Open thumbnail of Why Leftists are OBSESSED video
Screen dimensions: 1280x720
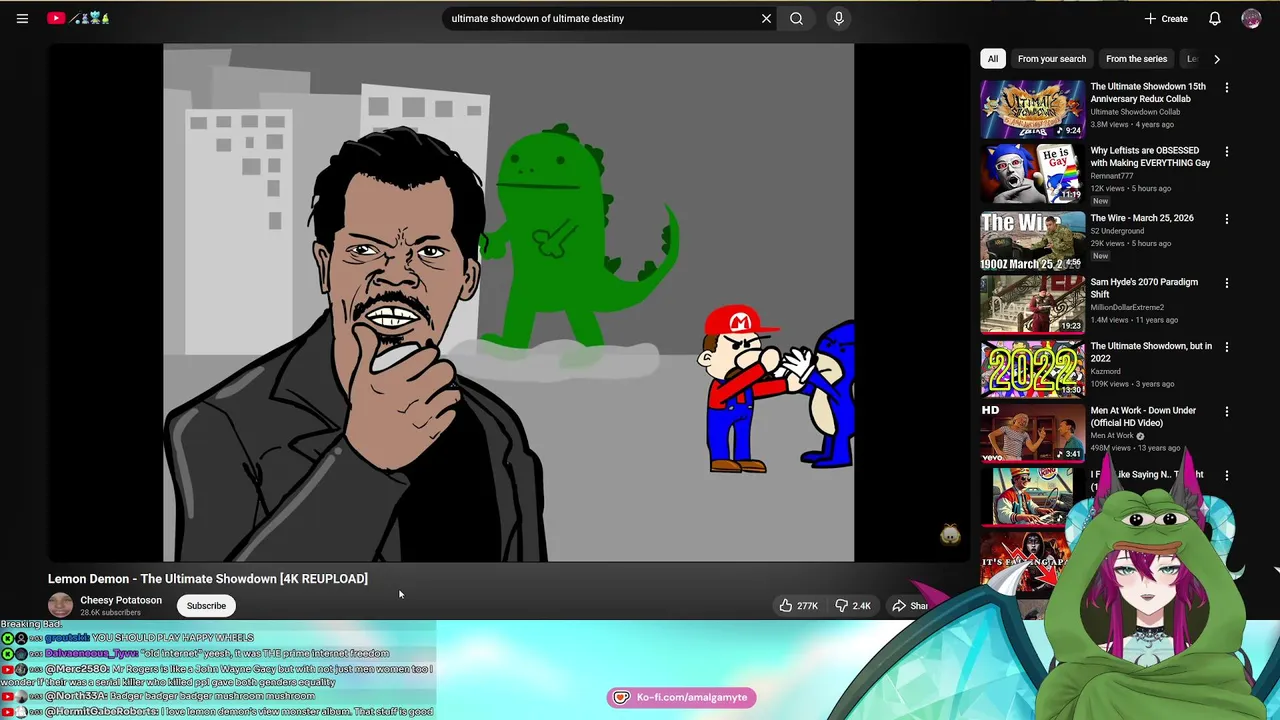pos(1032,173)
